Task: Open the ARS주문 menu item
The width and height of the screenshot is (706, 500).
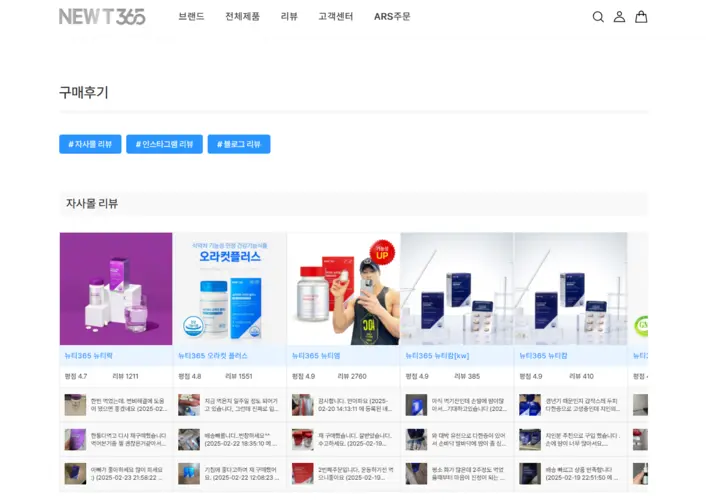Action: coord(392,17)
